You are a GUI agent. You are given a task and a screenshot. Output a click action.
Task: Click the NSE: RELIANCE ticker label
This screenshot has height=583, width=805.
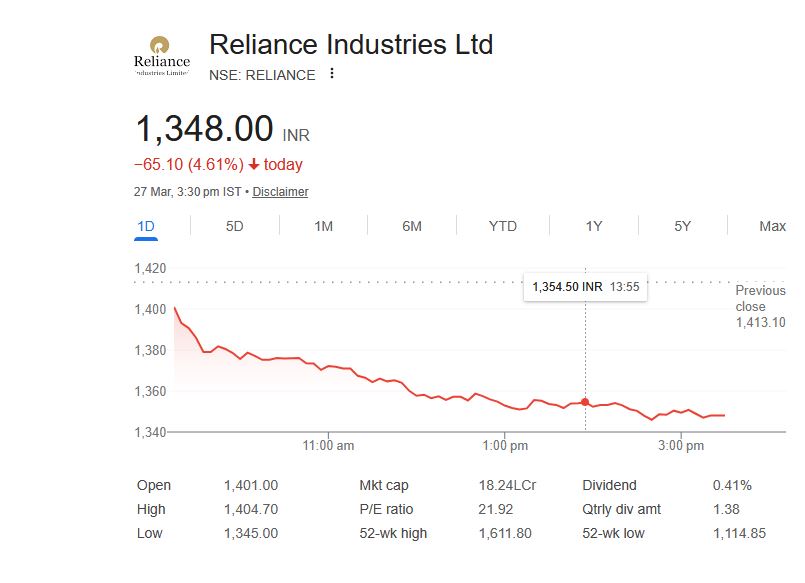tap(262, 75)
